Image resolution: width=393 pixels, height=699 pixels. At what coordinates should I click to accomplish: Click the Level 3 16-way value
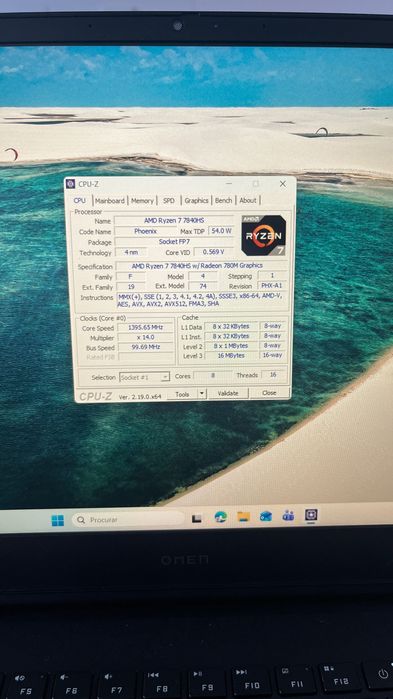(272, 355)
